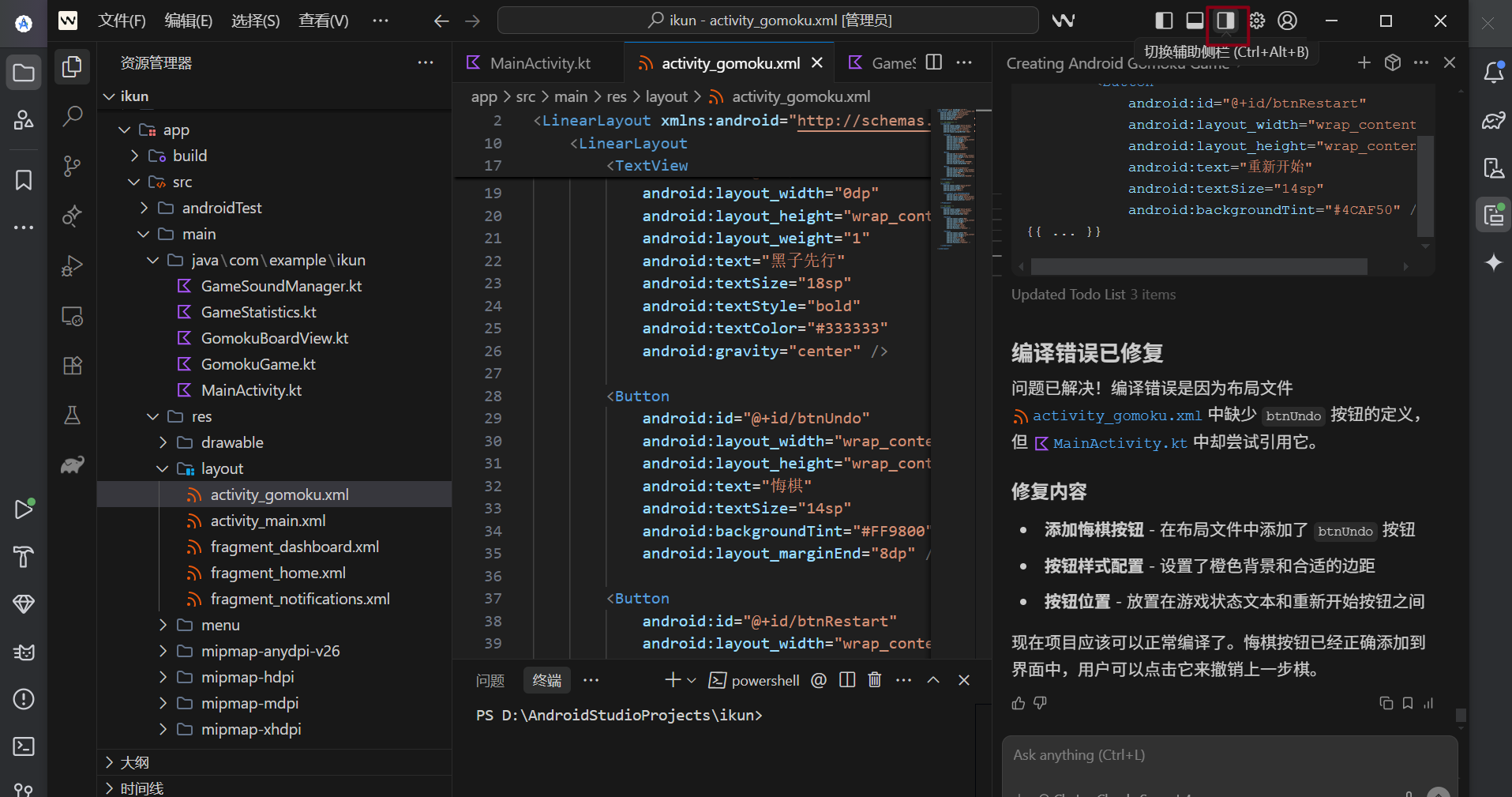1512x797 pixels.
Task: Open fragment_home.xml in file tree
Action: (278, 573)
